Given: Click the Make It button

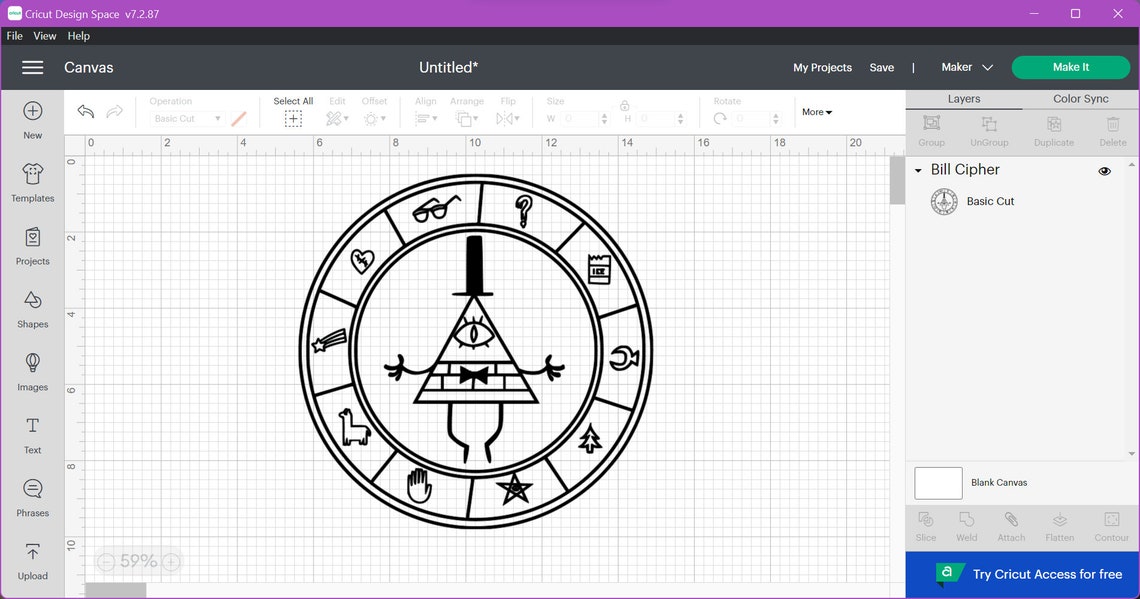Looking at the screenshot, I should [1070, 67].
